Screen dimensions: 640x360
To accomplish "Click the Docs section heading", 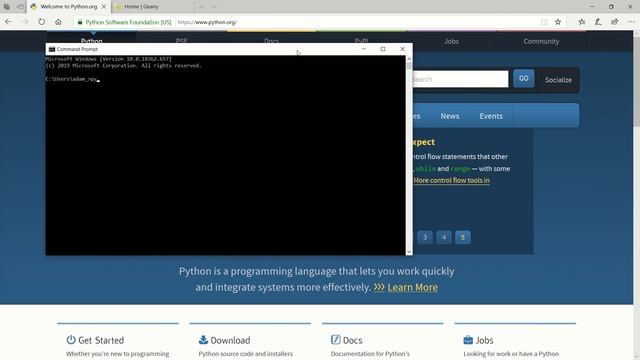I will [352, 340].
